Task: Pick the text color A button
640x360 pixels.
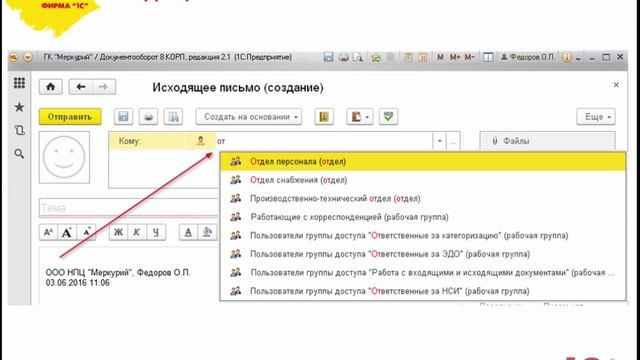Action: (x=188, y=232)
